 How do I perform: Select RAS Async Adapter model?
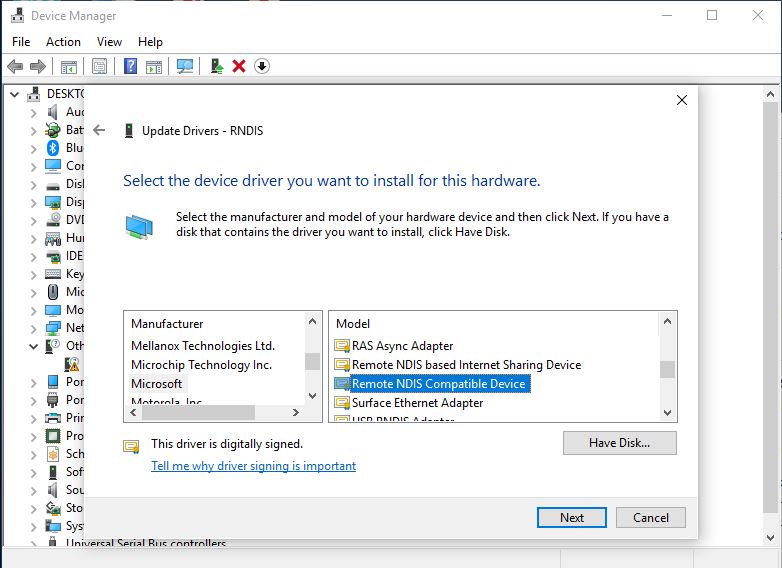[402, 346]
